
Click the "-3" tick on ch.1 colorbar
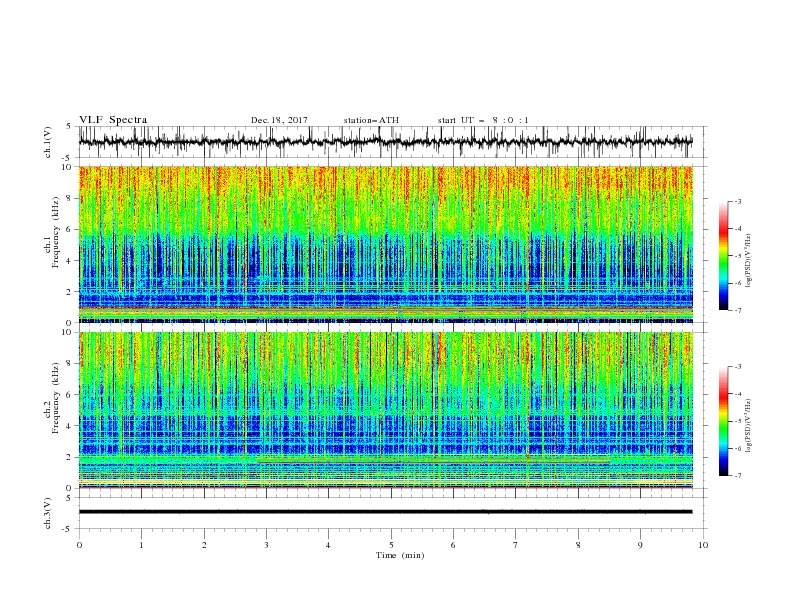[x=737, y=201]
